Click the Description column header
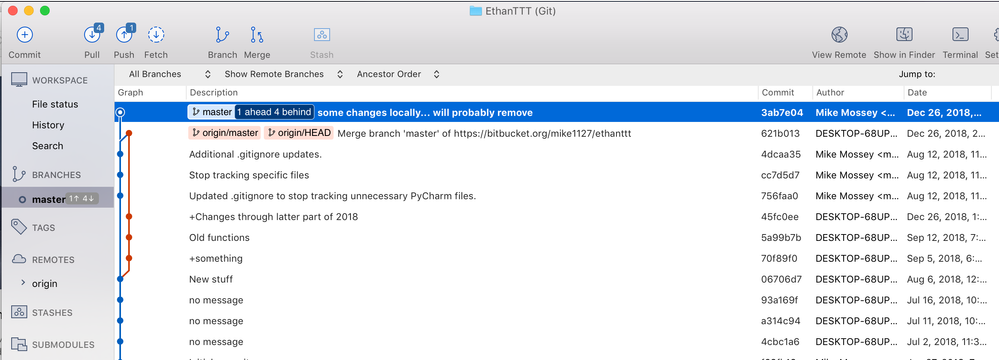Viewport: 999px width, 360px height. [213, 92]
